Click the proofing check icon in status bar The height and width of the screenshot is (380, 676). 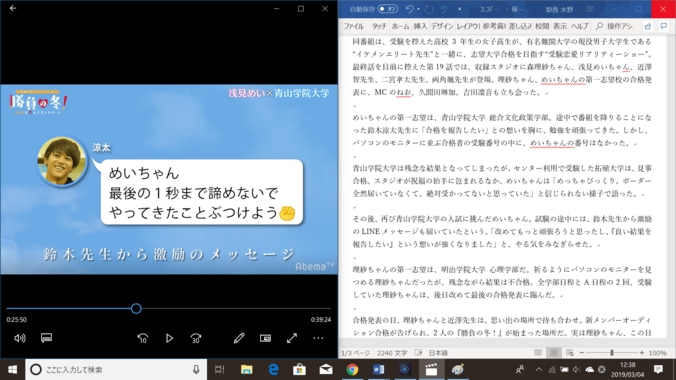(418, 353)
